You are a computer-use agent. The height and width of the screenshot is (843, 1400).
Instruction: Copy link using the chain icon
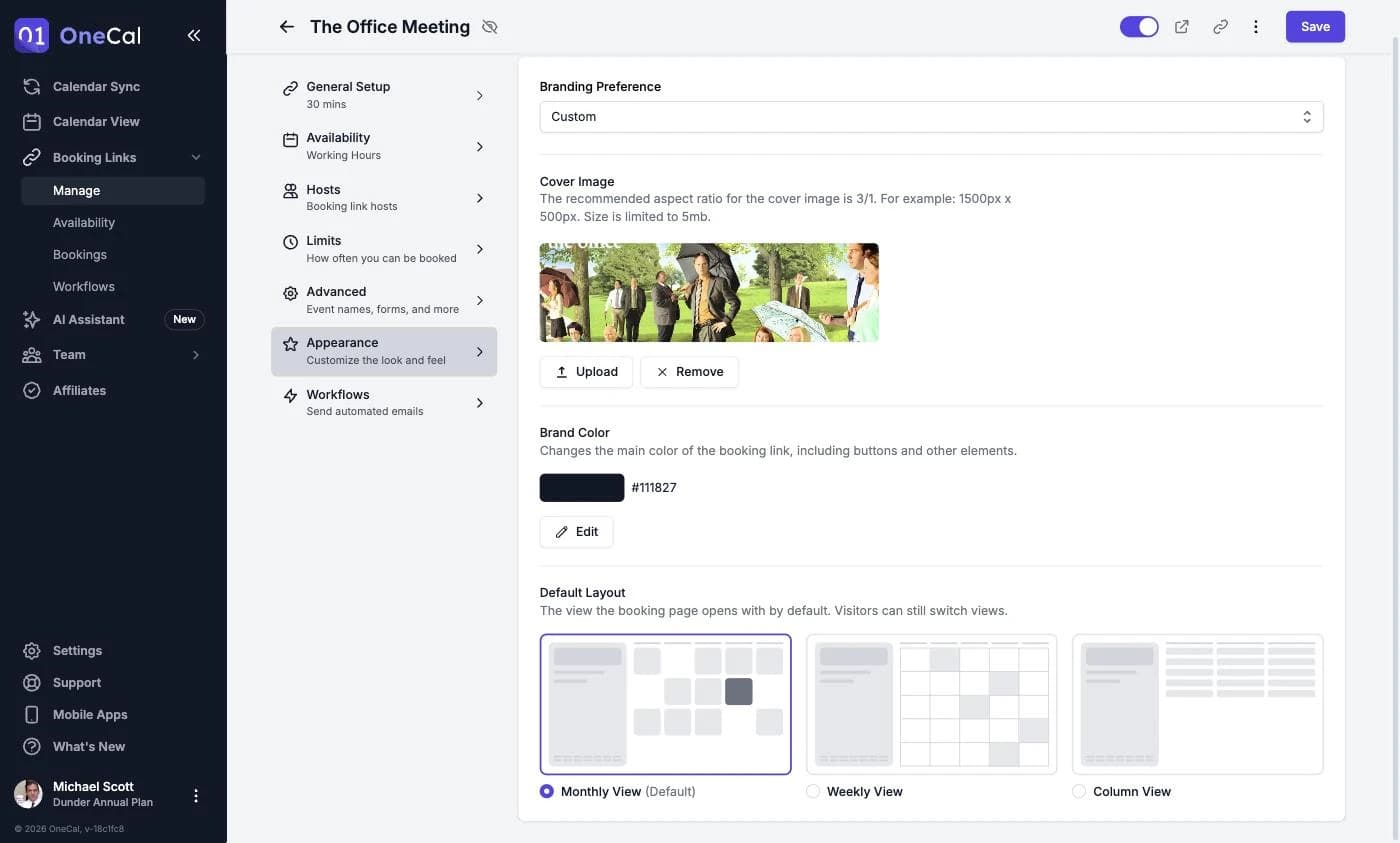1220,27
